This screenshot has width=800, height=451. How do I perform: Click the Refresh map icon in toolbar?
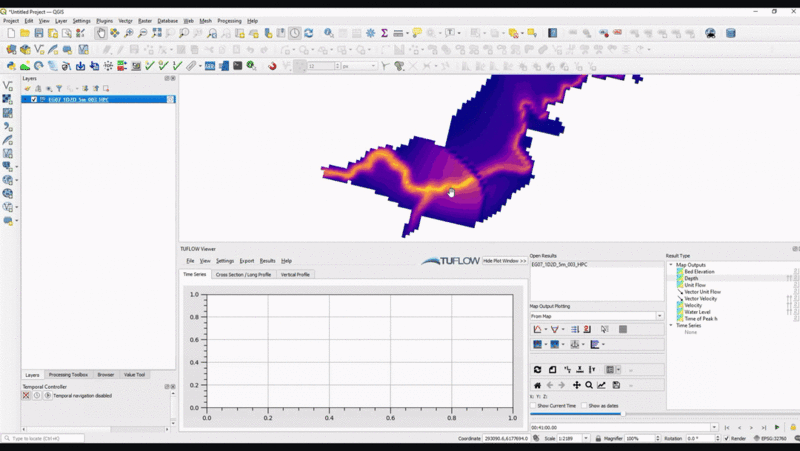309,33
